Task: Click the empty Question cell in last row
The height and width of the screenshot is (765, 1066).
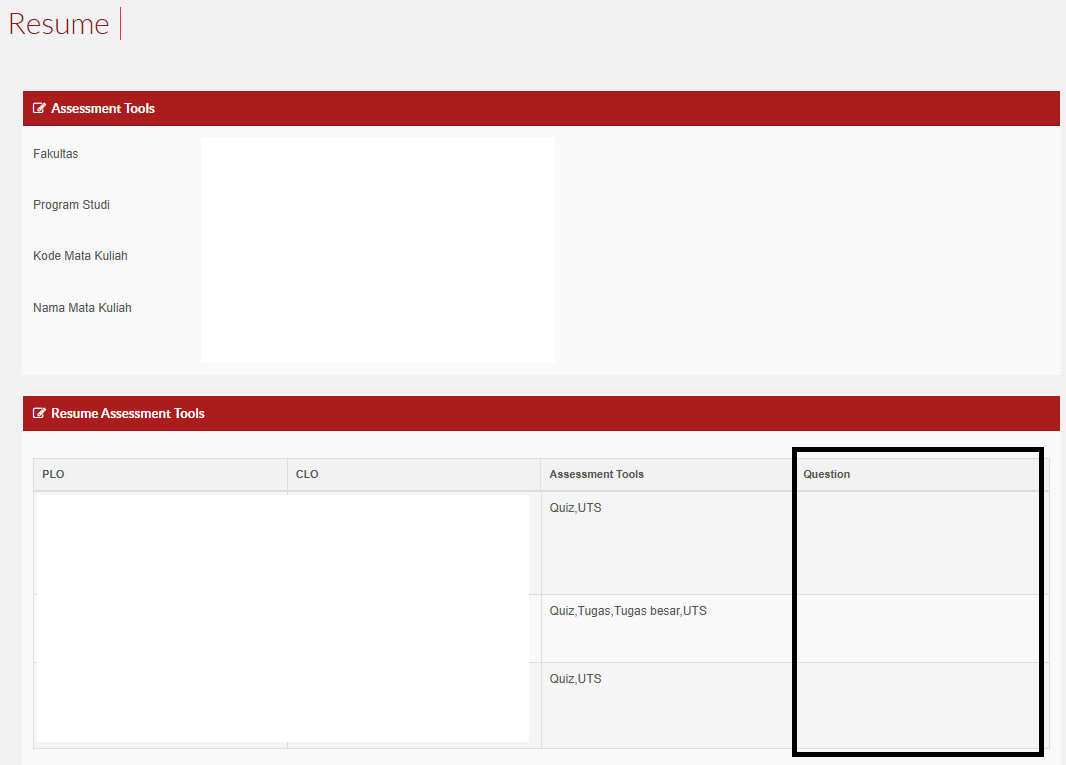Action: [x=917, y=704]
